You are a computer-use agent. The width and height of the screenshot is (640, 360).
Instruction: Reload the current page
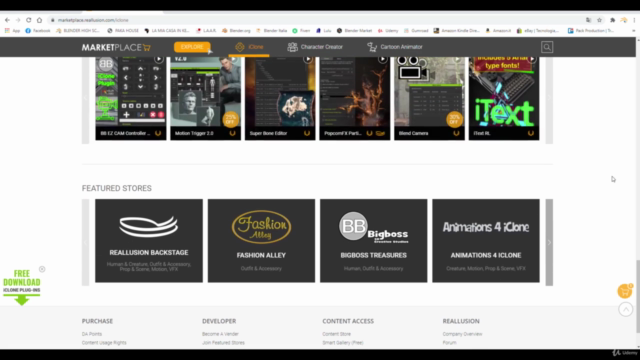(29, 20)
